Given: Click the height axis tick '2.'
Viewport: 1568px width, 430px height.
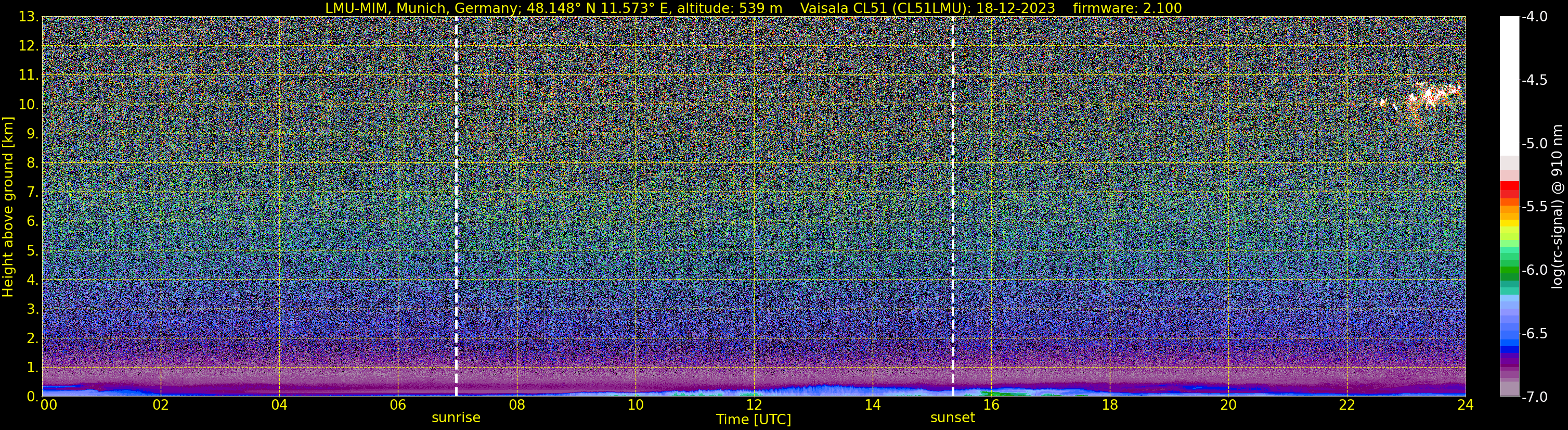Looking at the screenshot, I should tap(33, 338).
